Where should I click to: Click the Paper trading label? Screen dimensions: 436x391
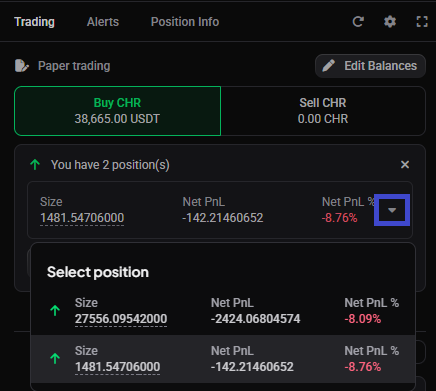(74, 66)
